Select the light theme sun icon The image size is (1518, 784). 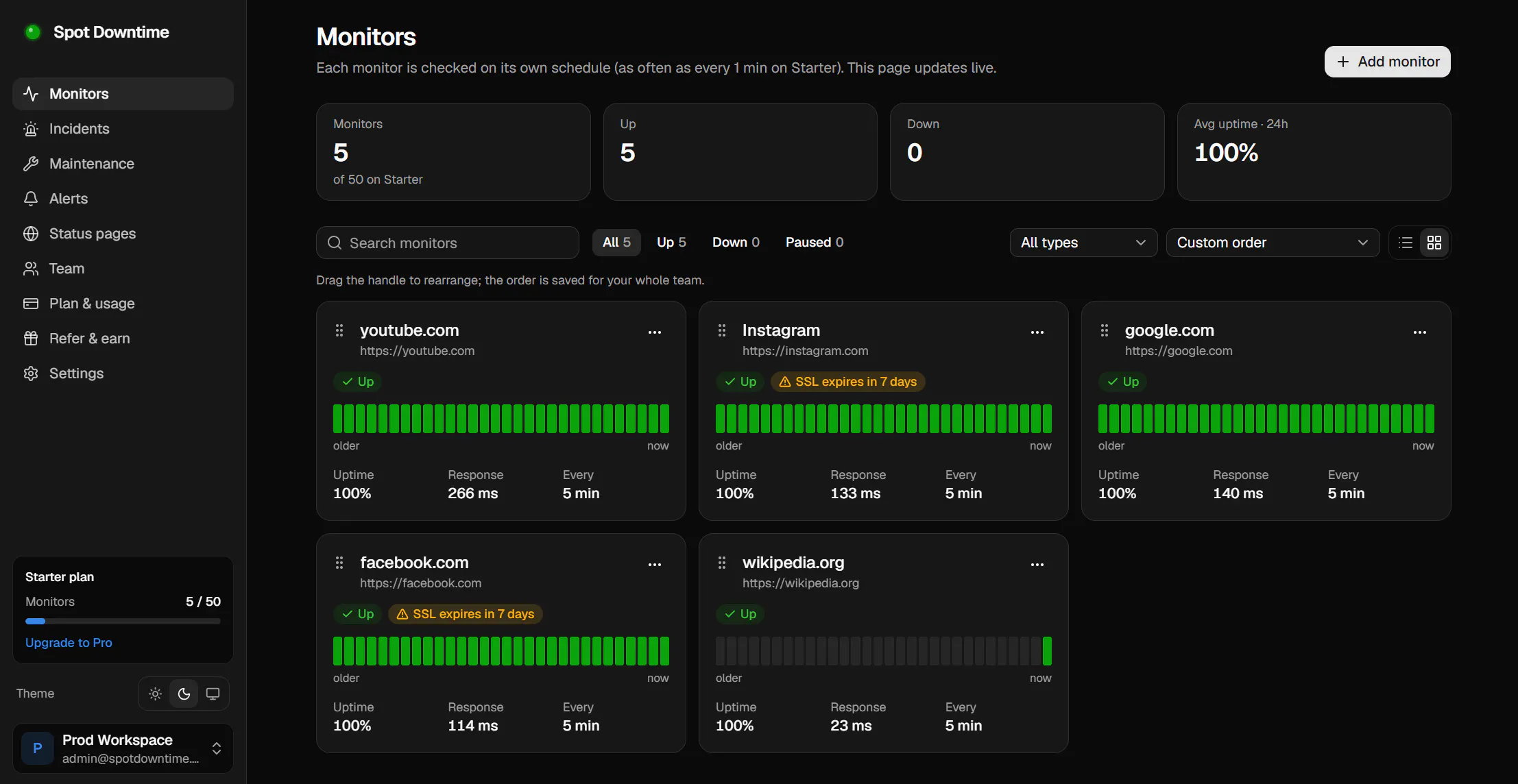(x=156, y=694)
